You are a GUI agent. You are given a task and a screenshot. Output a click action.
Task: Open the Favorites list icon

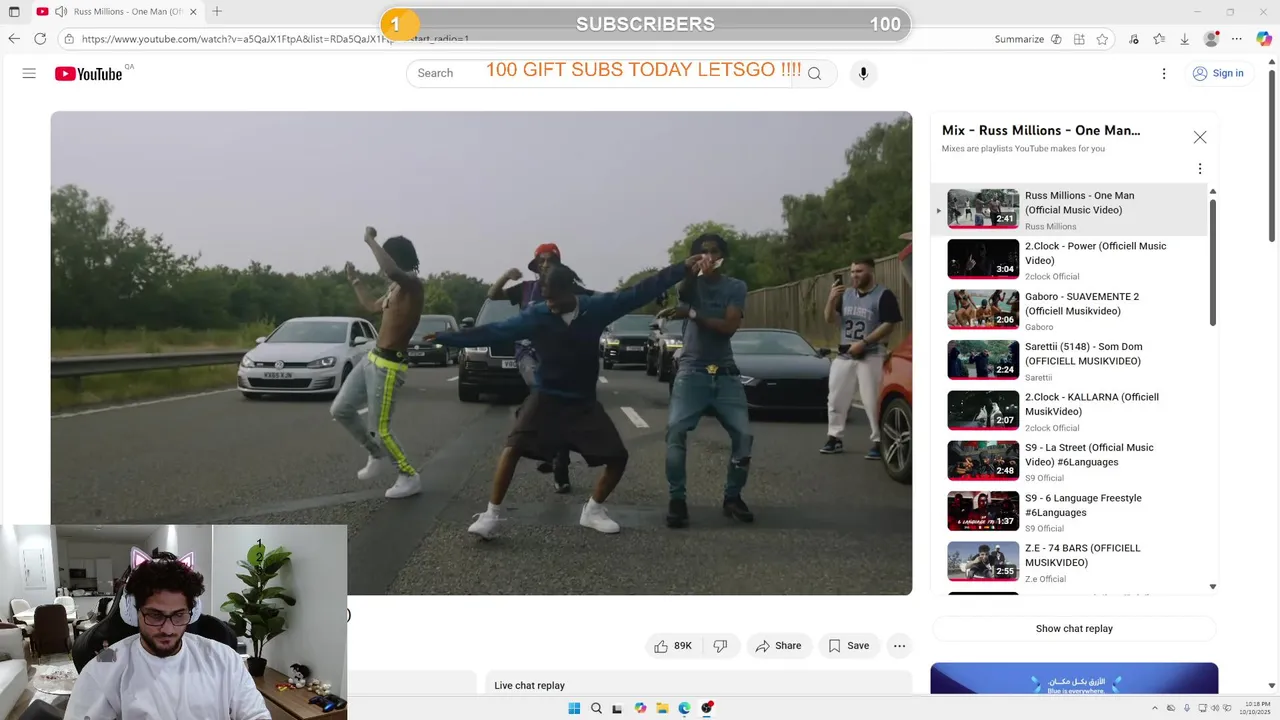(x=1159, y=39)
